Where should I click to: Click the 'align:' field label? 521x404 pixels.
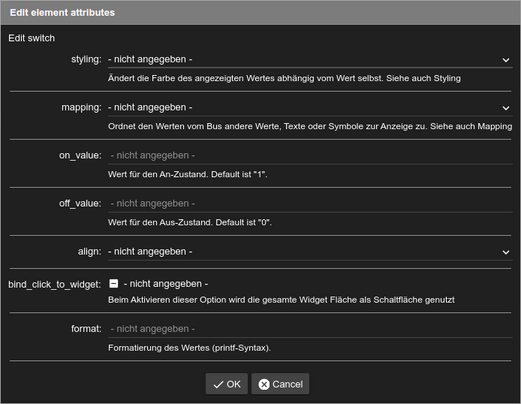[90, 251]
